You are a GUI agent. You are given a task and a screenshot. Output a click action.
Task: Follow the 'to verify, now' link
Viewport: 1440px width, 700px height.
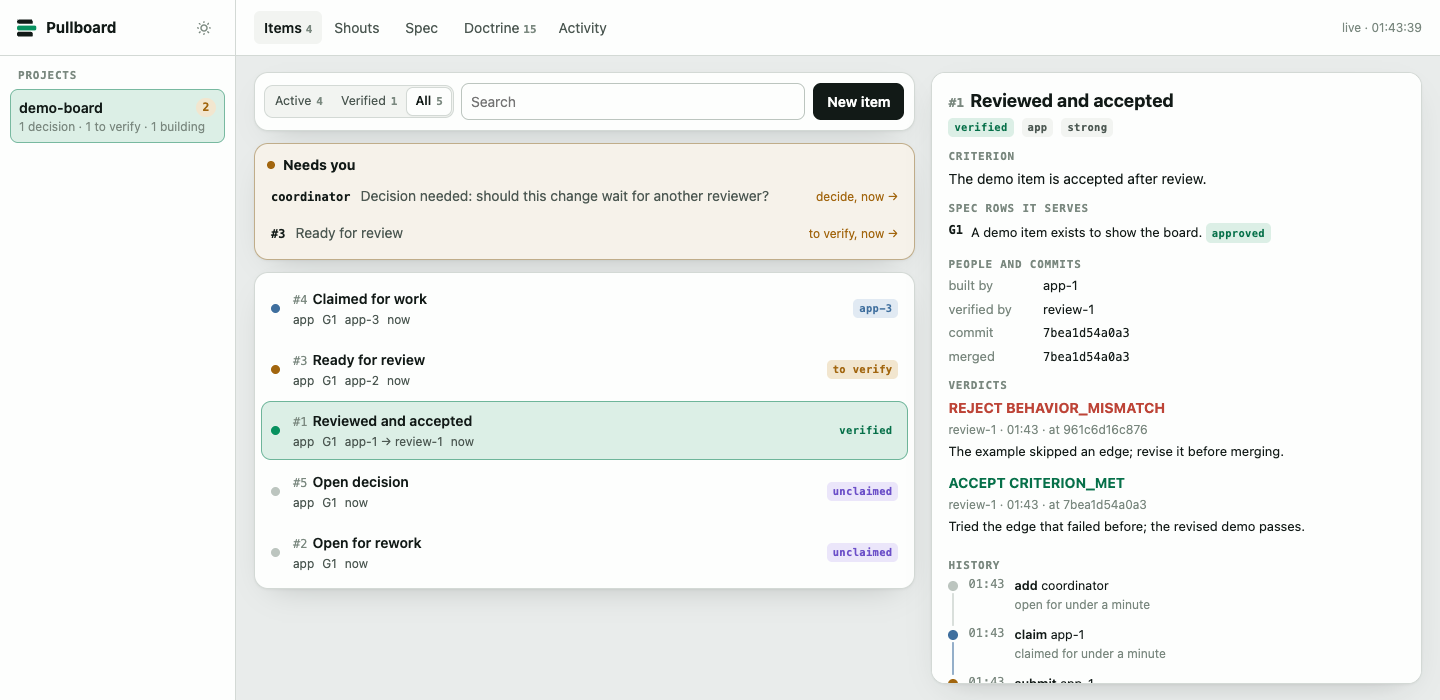853,234
